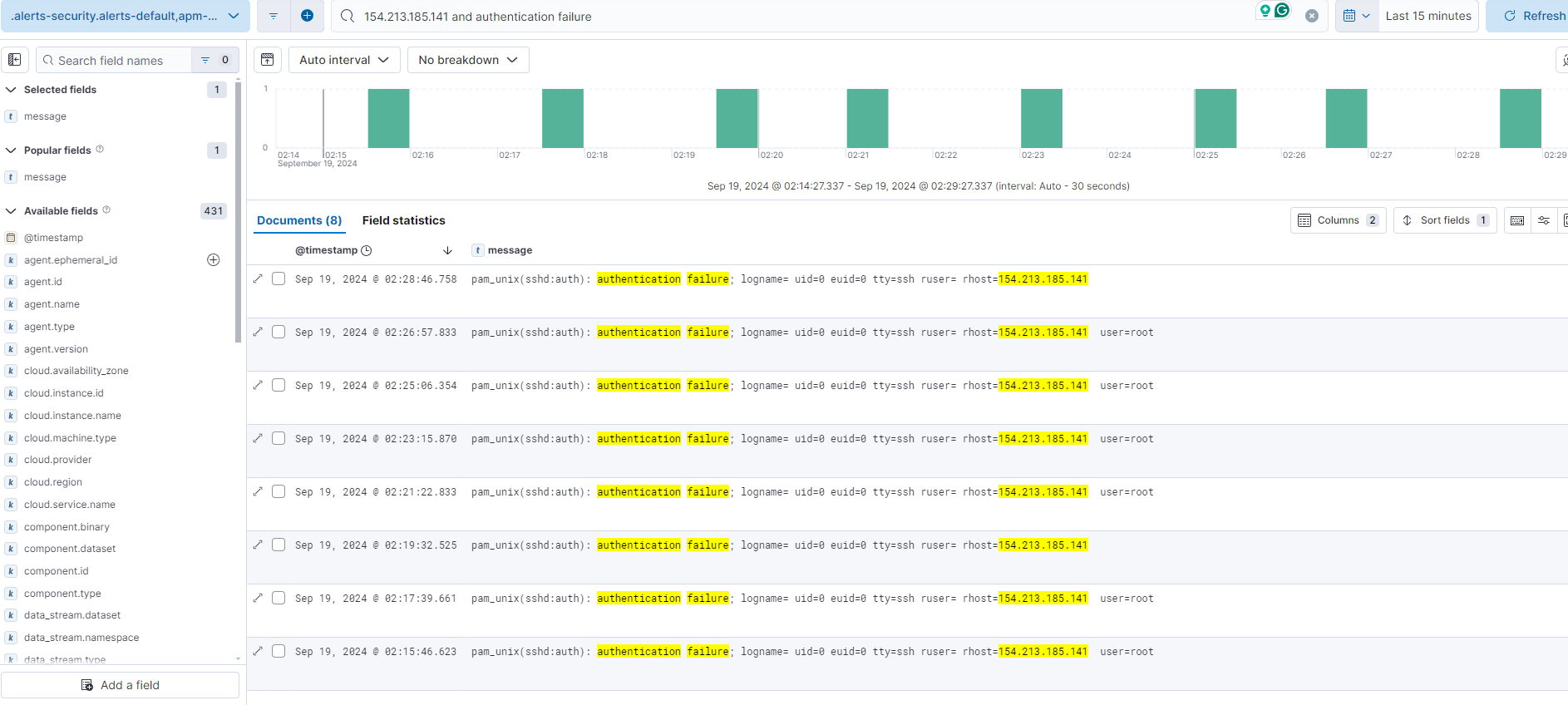This screenshot has width=1568, height=705.
Task: Open display options sliders icon
Action: (x=1544, y=220)
